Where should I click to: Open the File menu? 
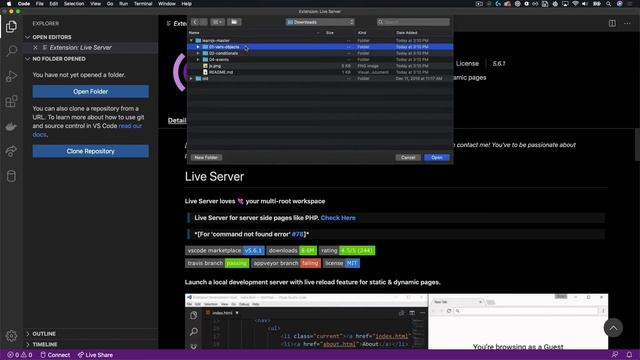(40, 4)
